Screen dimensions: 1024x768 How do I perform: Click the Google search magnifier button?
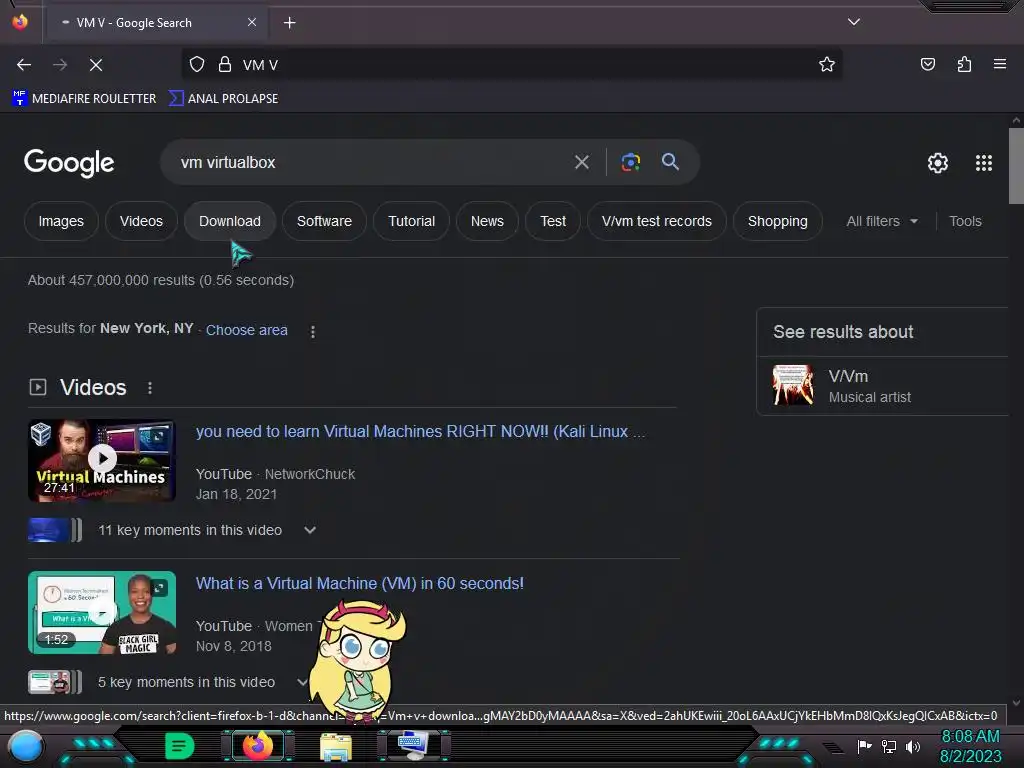tap(670, 162)
